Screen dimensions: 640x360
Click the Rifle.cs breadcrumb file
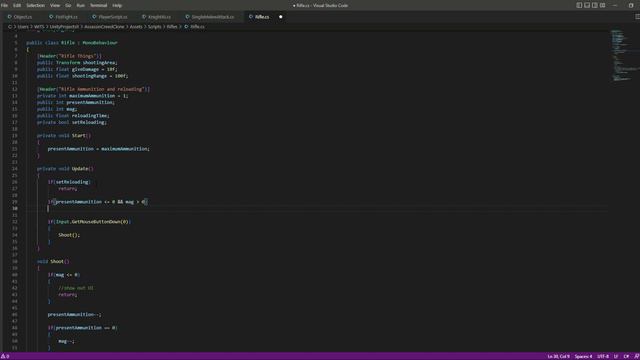pos(194,27)
